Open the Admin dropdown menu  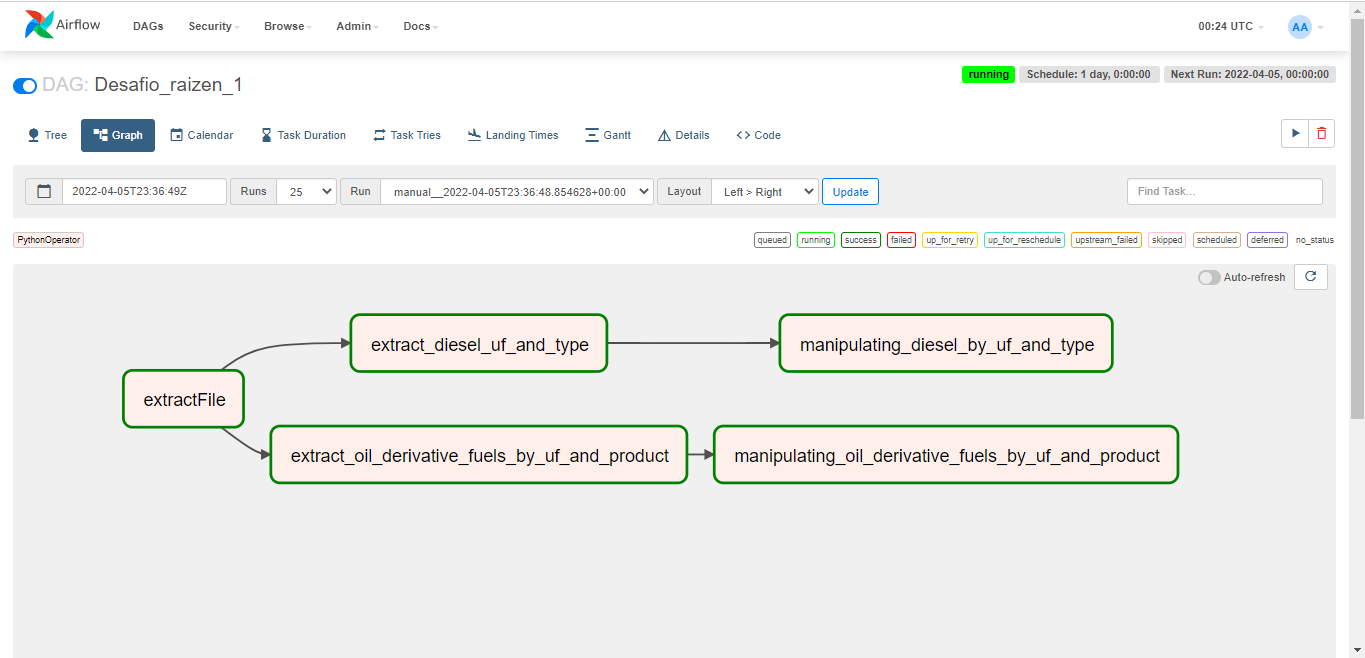click(x=358, y=26)
